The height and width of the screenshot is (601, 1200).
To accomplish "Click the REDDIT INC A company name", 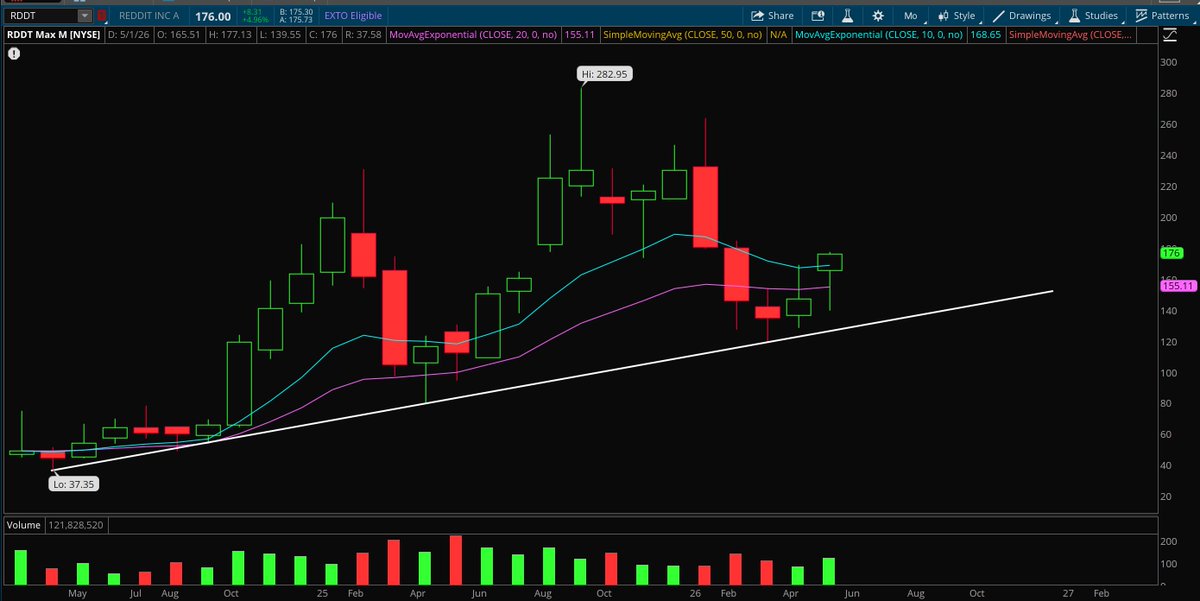I will [x=147, y=17].
